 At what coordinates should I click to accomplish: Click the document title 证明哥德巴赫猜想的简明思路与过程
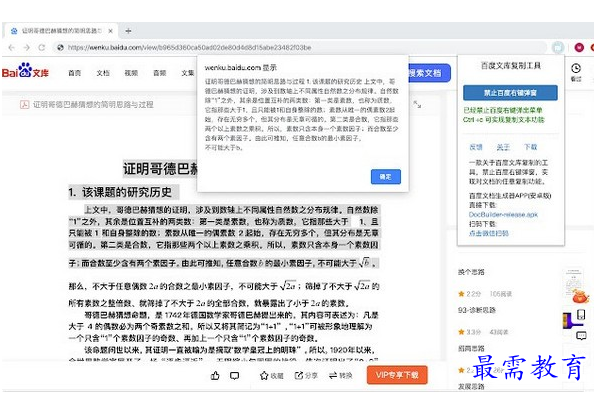93,104
